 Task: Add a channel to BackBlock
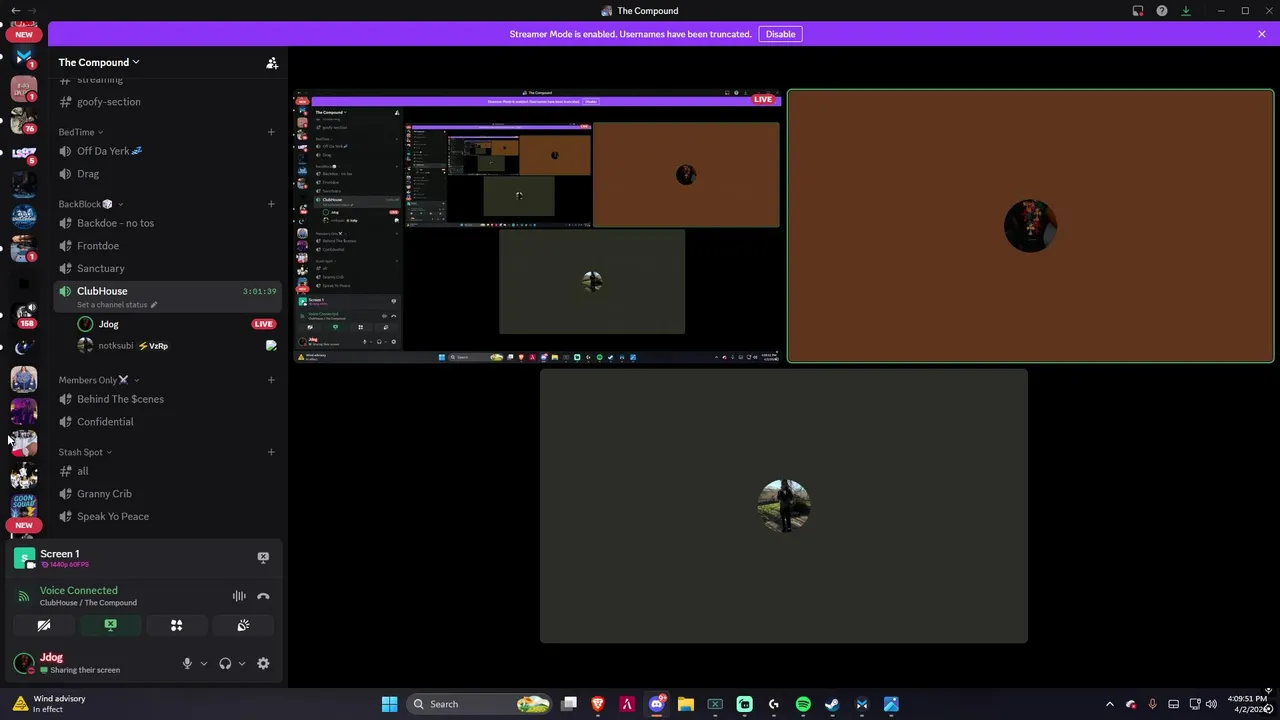(x=271, y=204)
